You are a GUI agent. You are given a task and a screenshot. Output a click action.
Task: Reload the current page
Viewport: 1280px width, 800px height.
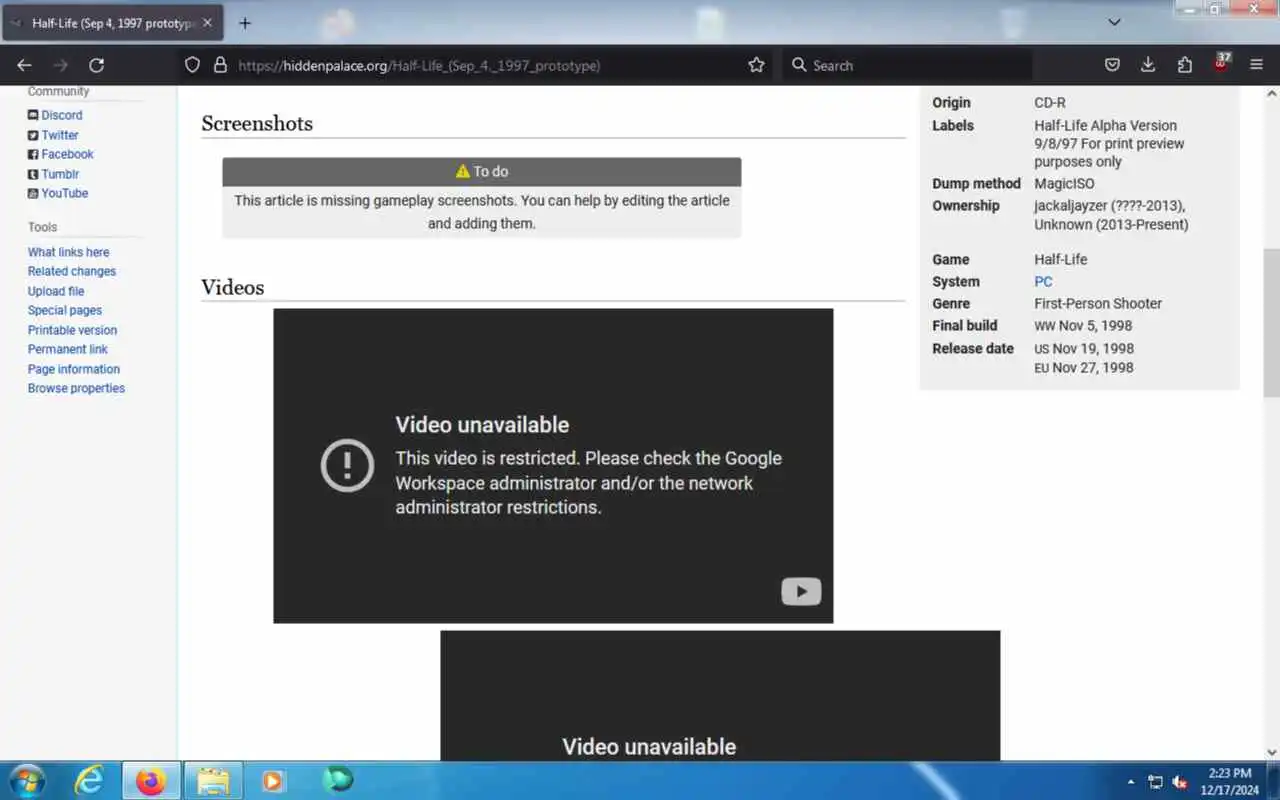(x=96, y=65)
